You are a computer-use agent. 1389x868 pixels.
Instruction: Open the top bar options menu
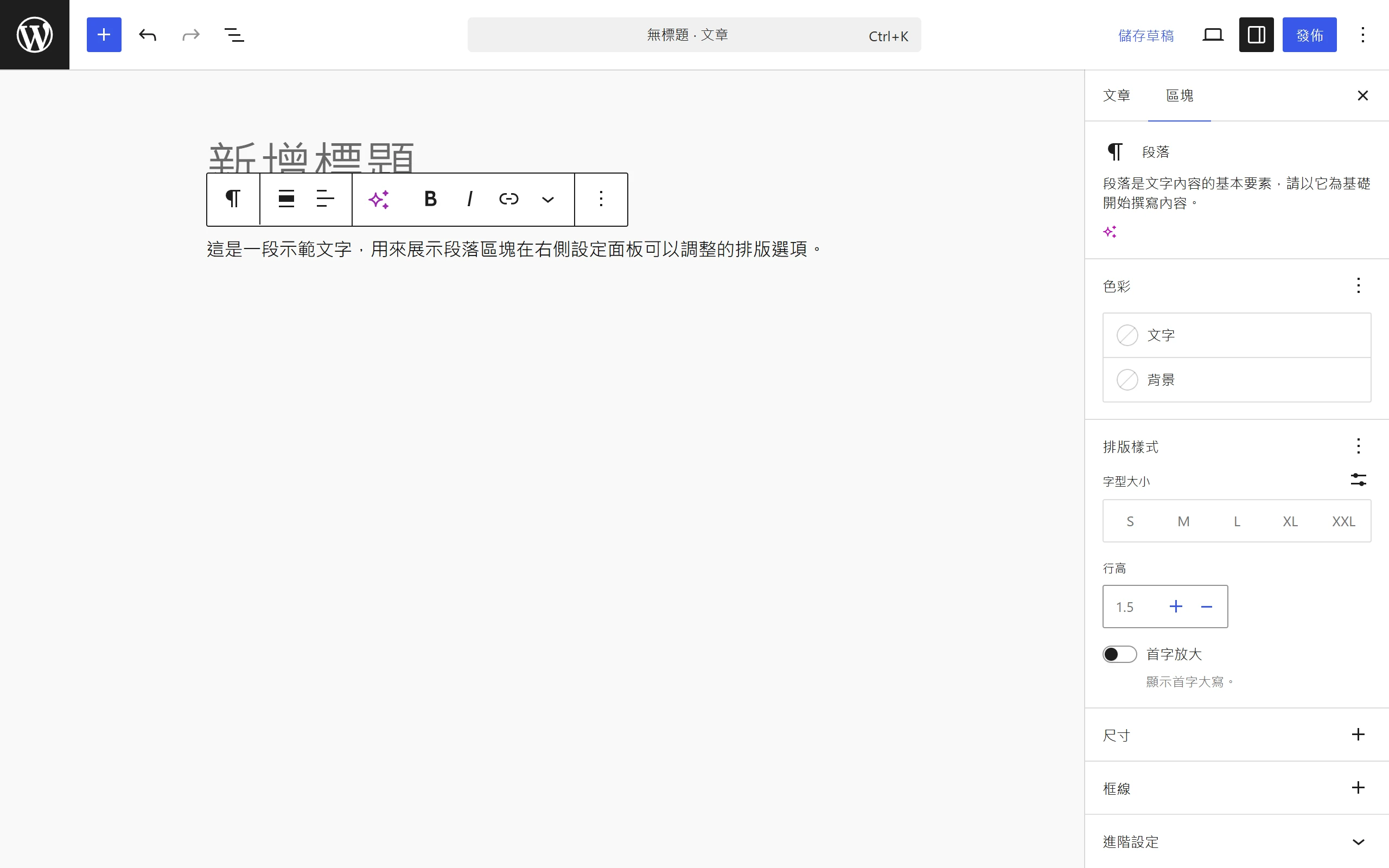point(1362,35)
